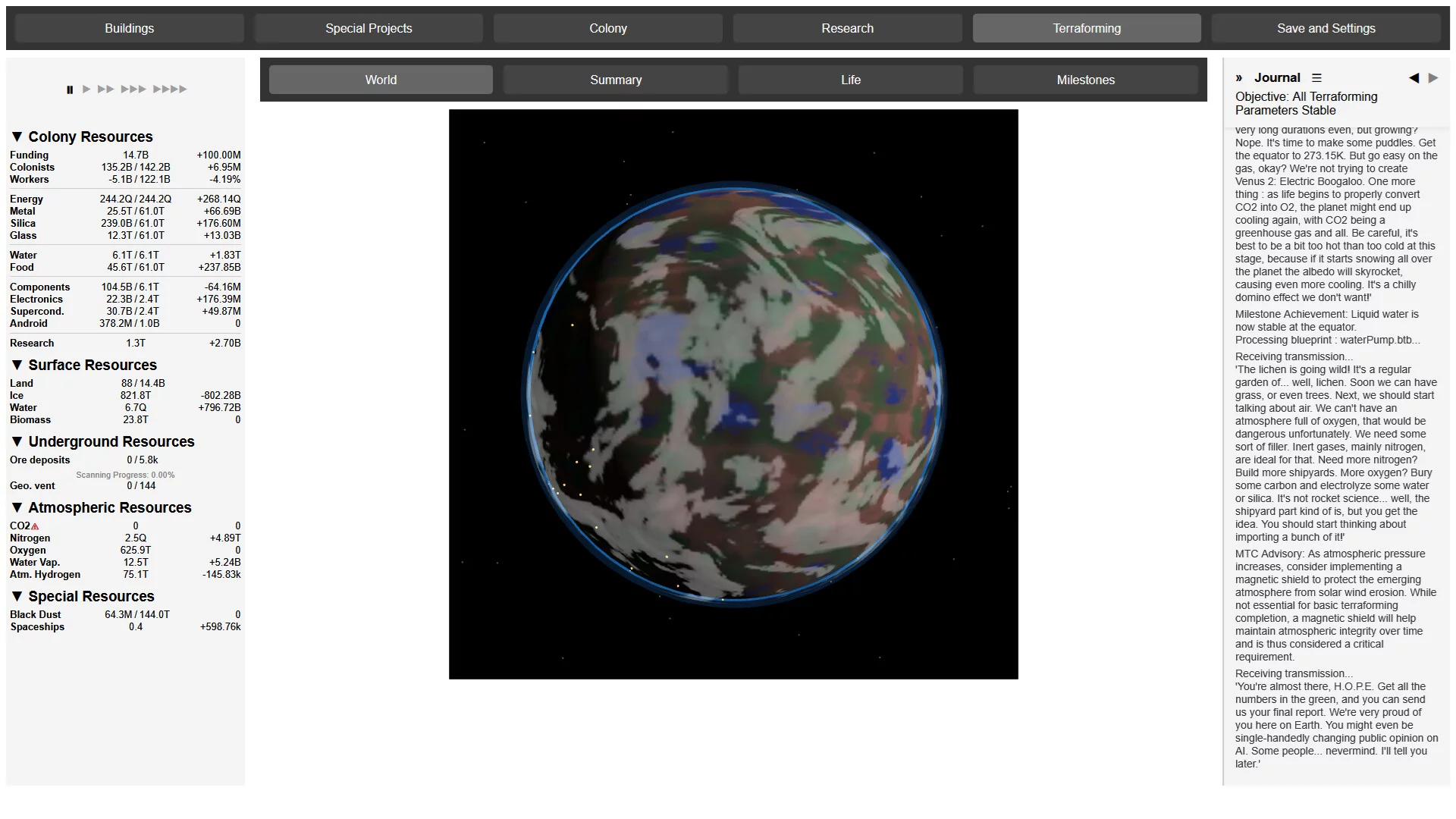The height and width of the screenshot is (819, 1456).
Task: Collapse the Special Resources section
Action: tap(17, 596)
